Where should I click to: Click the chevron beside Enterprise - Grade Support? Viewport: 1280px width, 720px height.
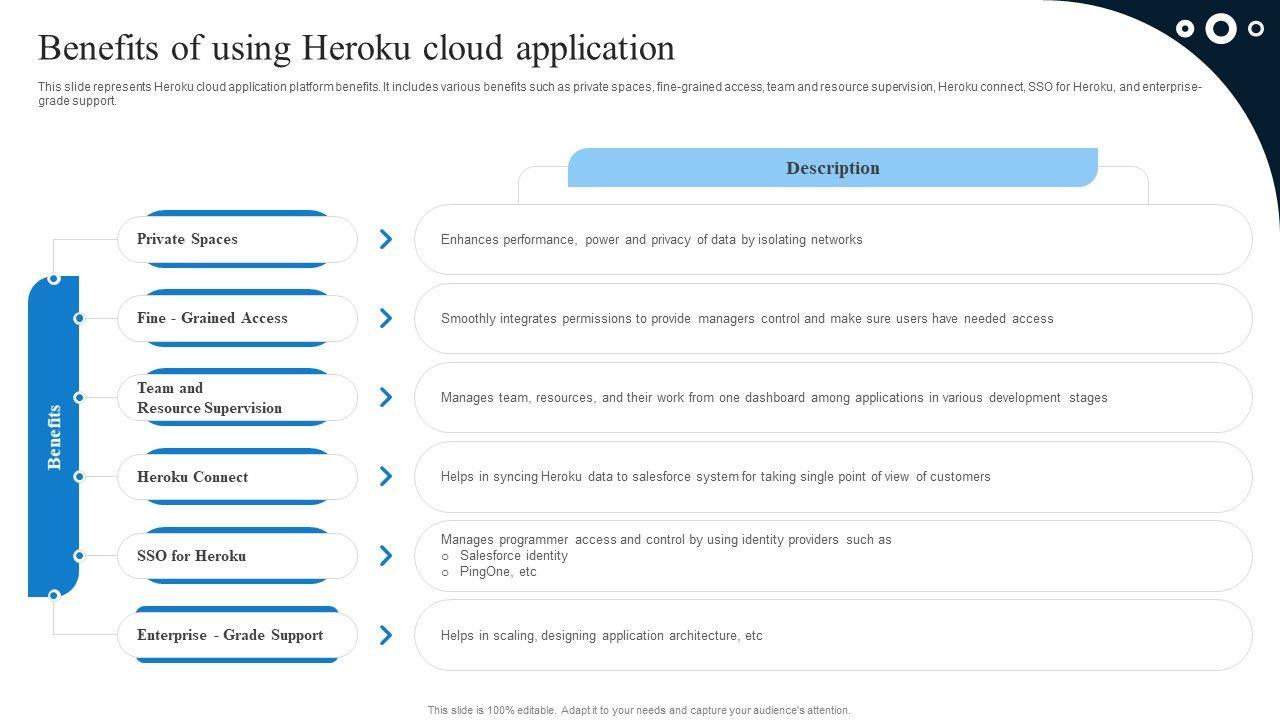pyautogui.click(x=385, y=635)
